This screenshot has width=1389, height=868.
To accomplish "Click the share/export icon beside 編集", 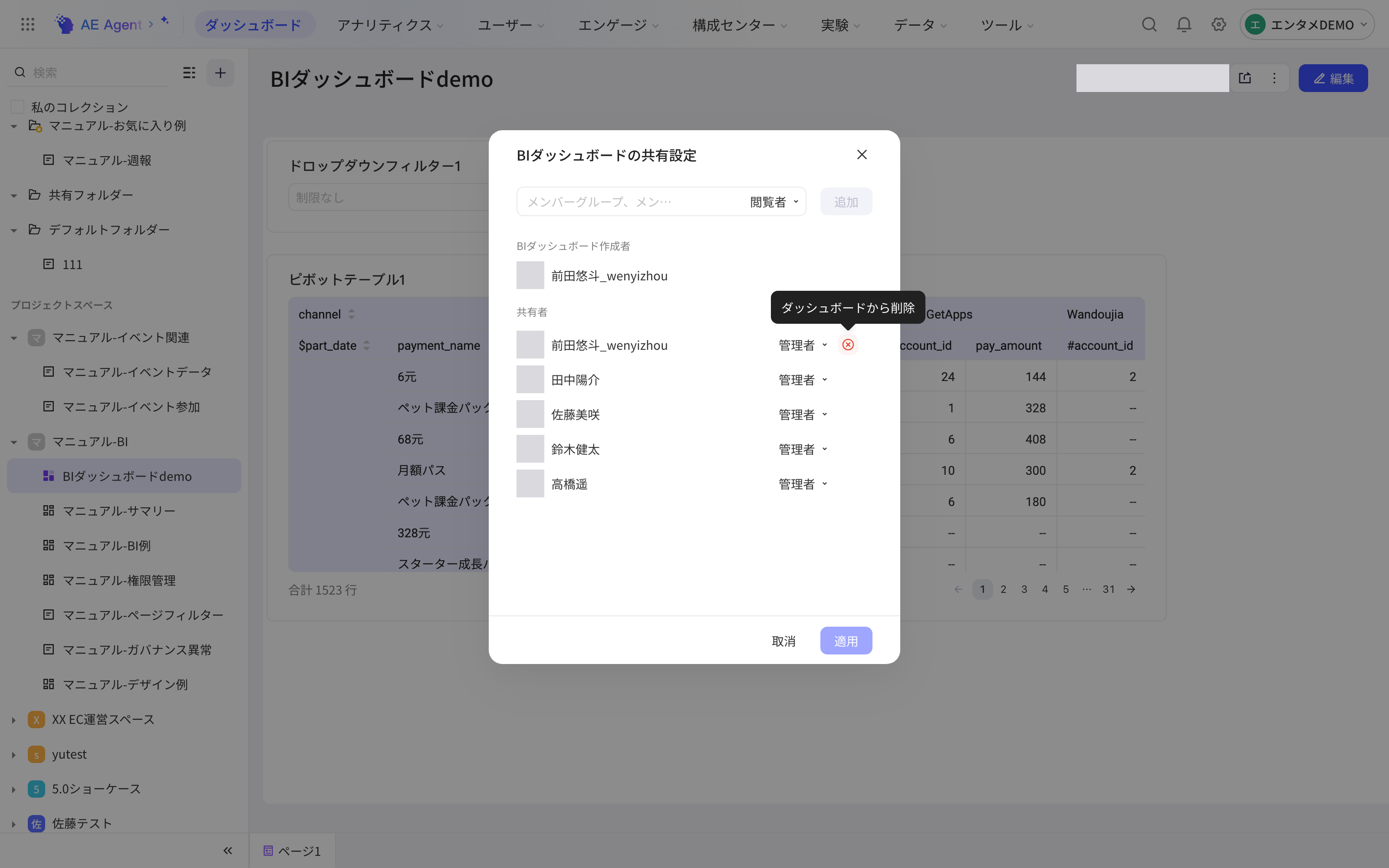I will (1245, 78).
